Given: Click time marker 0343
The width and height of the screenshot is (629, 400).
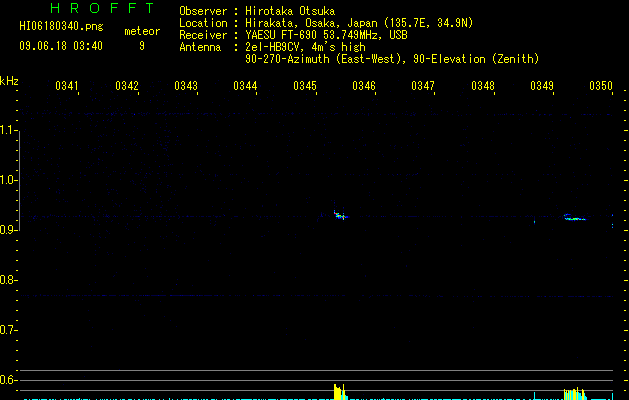Looking at the screenshot, I should [x=186, y=86].
